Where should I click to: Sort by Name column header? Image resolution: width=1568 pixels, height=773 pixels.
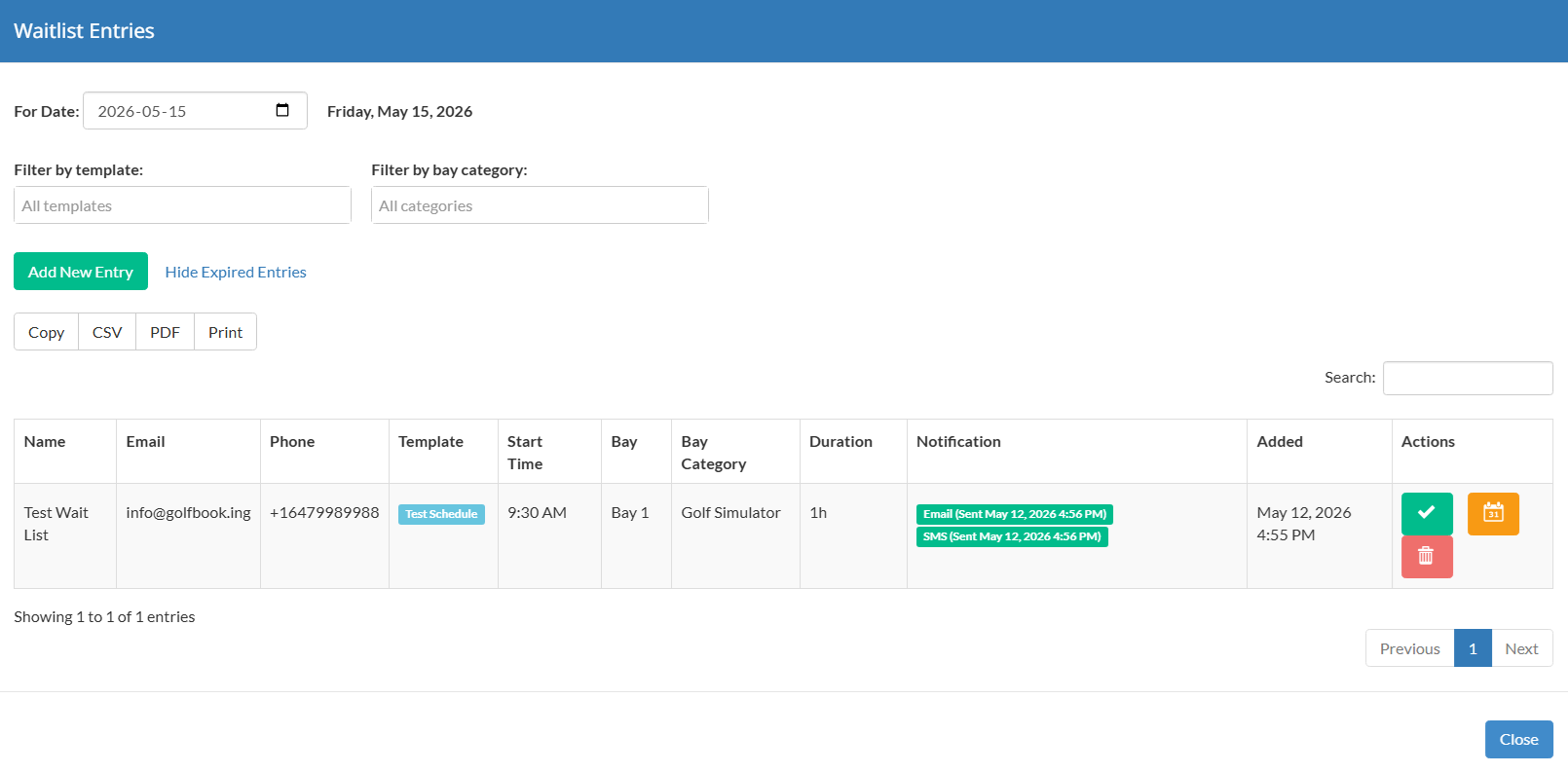click(65, 452)
